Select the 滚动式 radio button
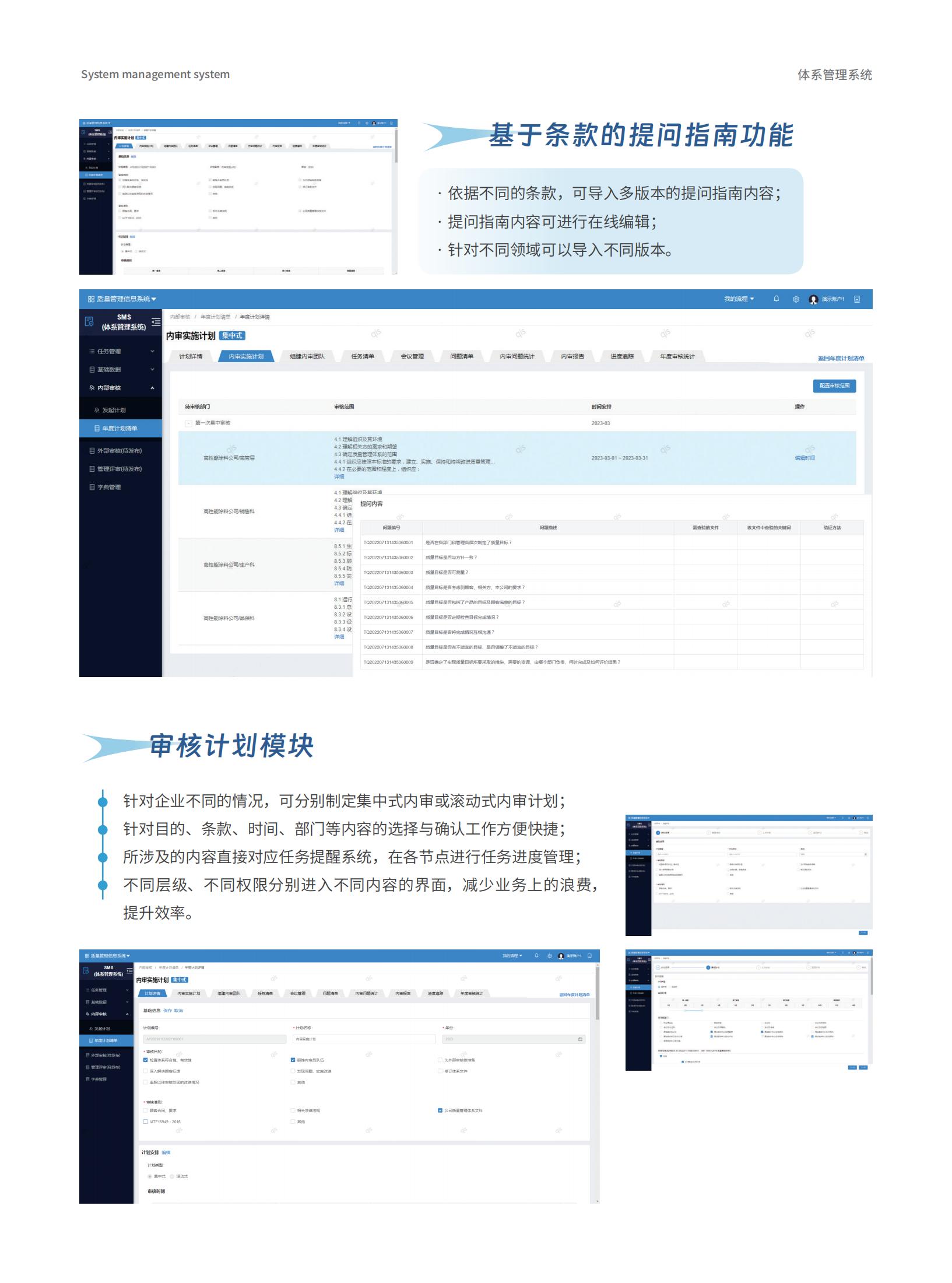The height and width of the screenshot is (1283, 952). tap(173, 1176)
